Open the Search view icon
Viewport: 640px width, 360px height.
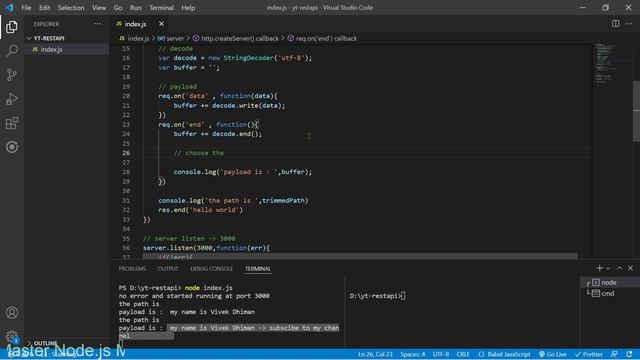coord(12,51)
